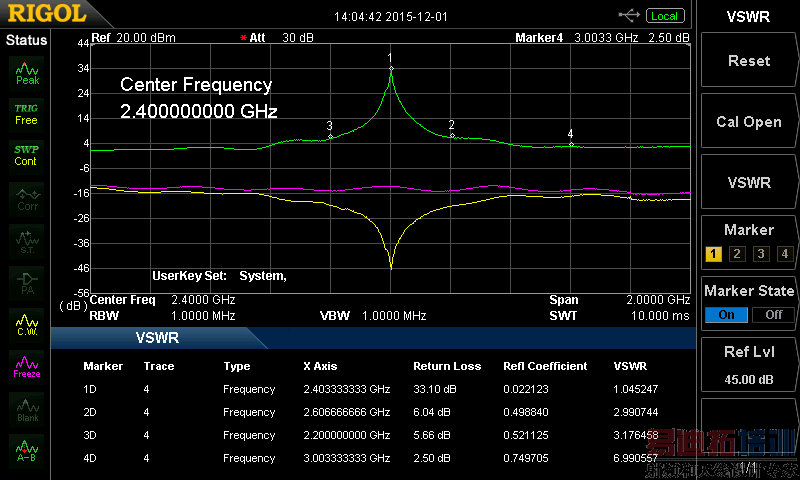Click the 4D marker row label
The image size is (800, 480).
coord(90,458)
